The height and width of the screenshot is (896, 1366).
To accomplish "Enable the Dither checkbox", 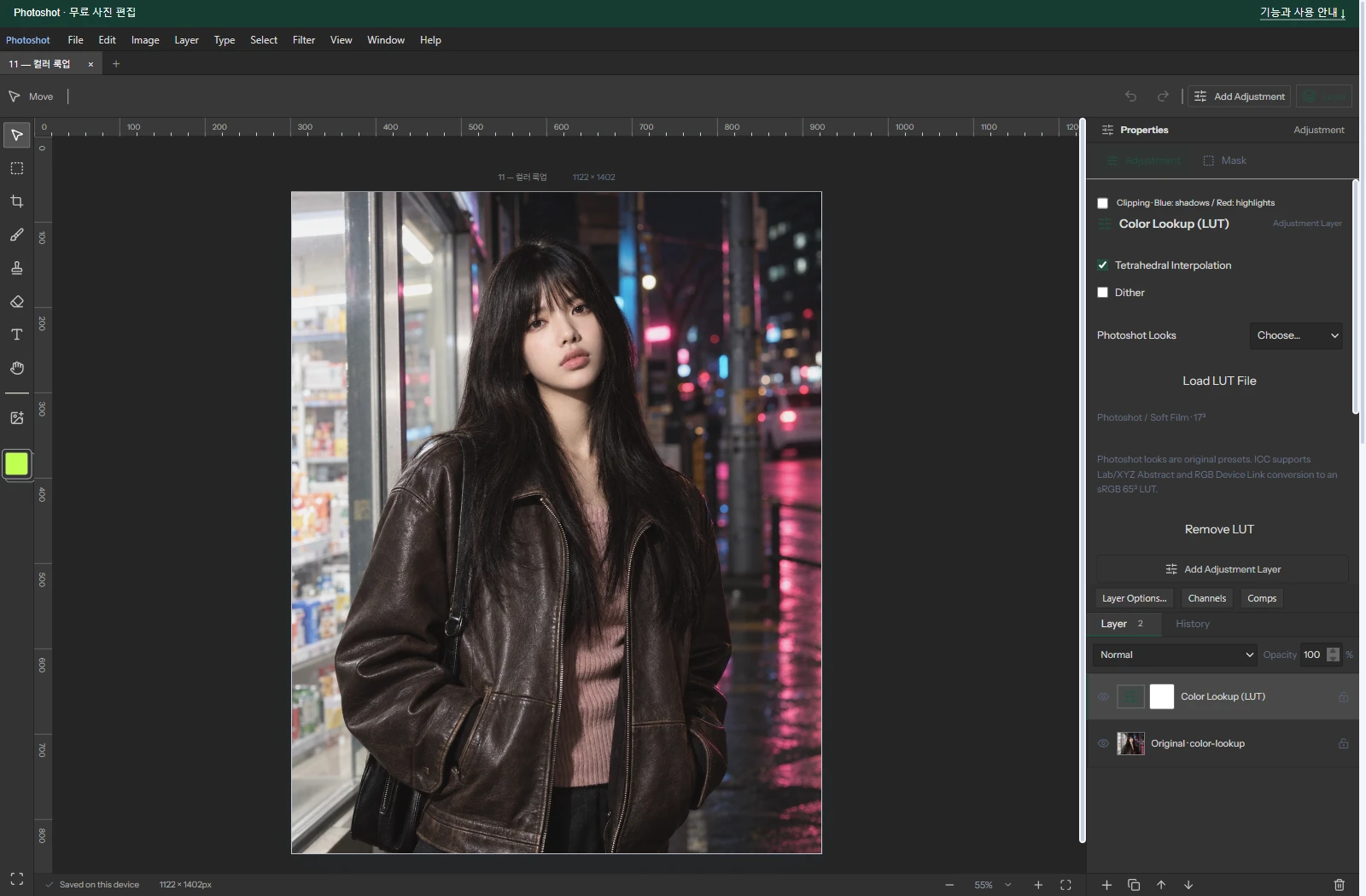I will (x=1102, y=293).
